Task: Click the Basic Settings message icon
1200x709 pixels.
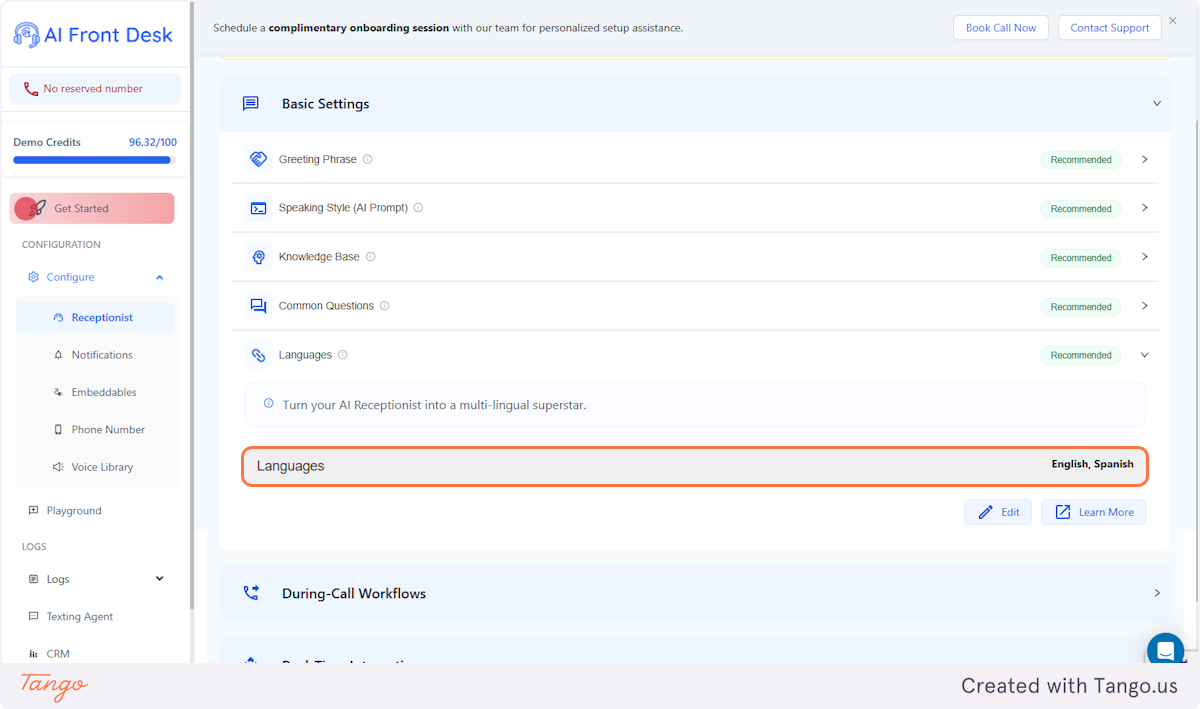Action: click(251, 104)
